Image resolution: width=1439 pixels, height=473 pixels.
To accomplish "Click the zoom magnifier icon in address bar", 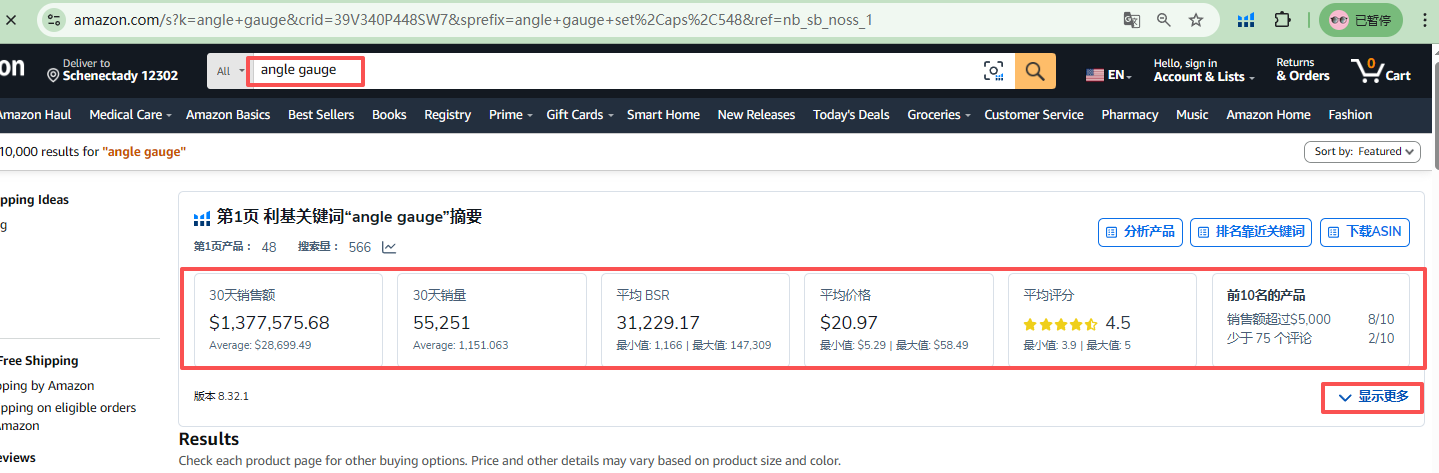I will point(1164,20).
